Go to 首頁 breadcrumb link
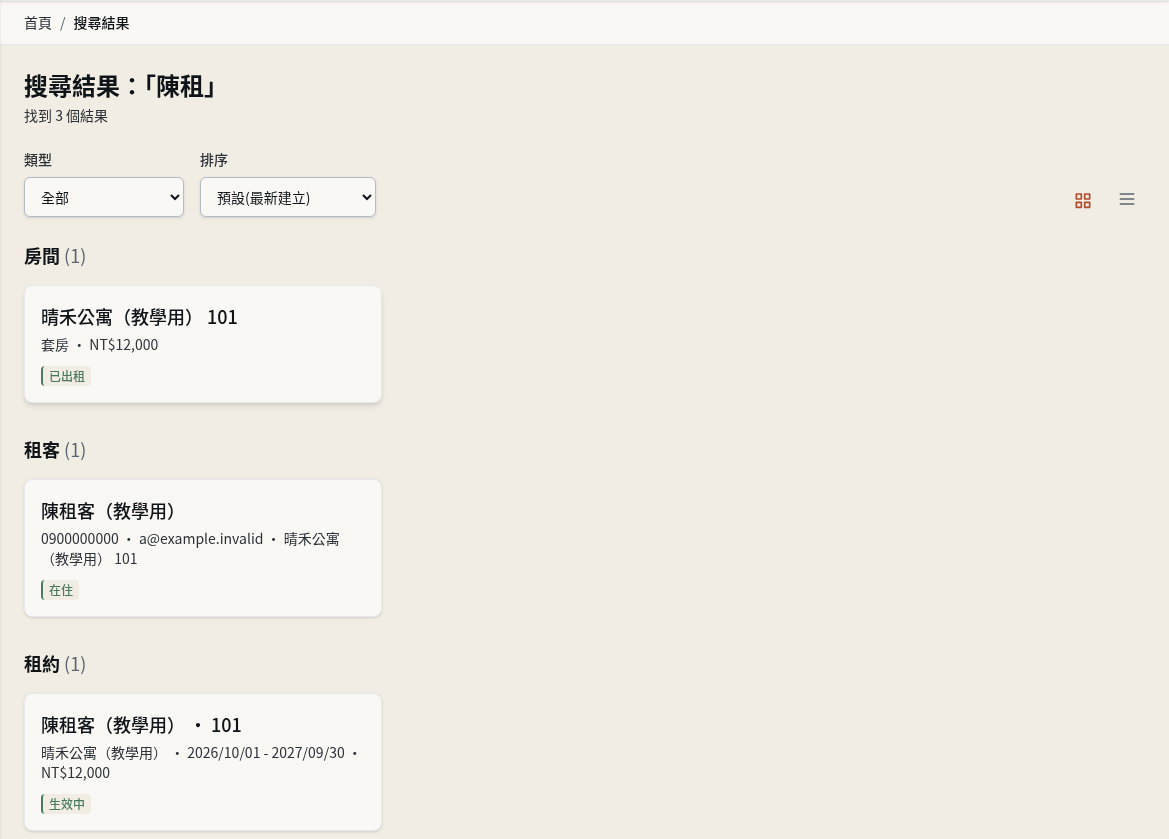Image resolution: width=1169 pixels, height=839 pixels. point(38,23)
